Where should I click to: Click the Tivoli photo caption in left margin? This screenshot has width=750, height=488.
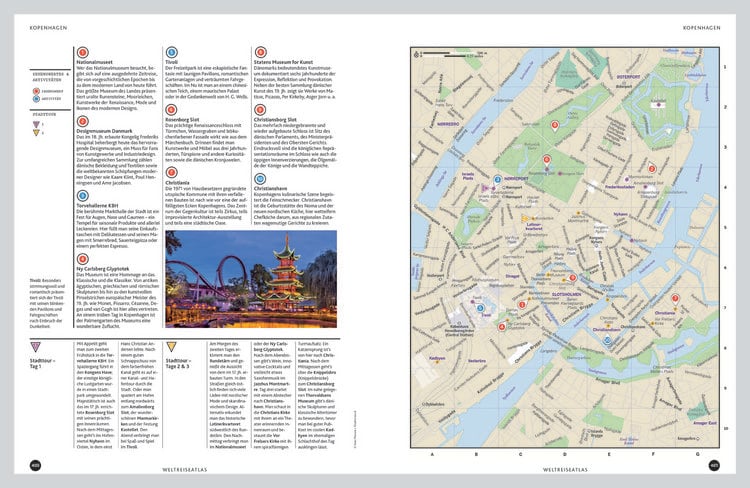(x=47, y=303)
